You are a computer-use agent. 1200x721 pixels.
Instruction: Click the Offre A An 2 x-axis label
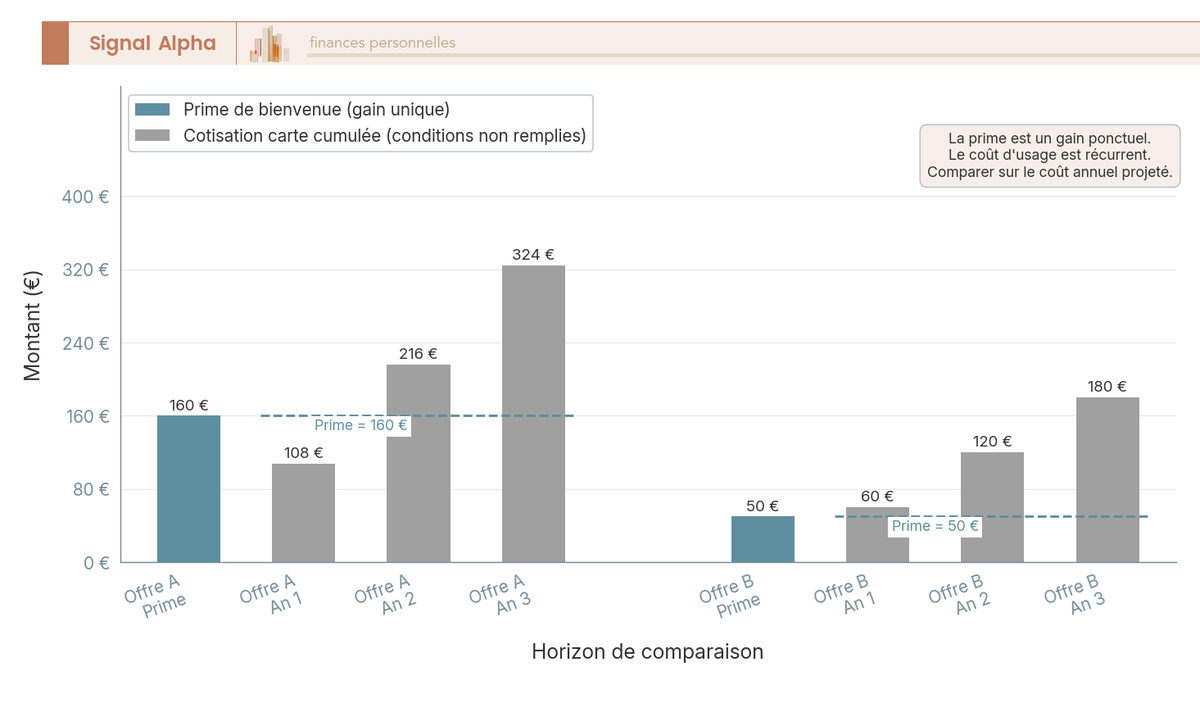pos(386,594)
